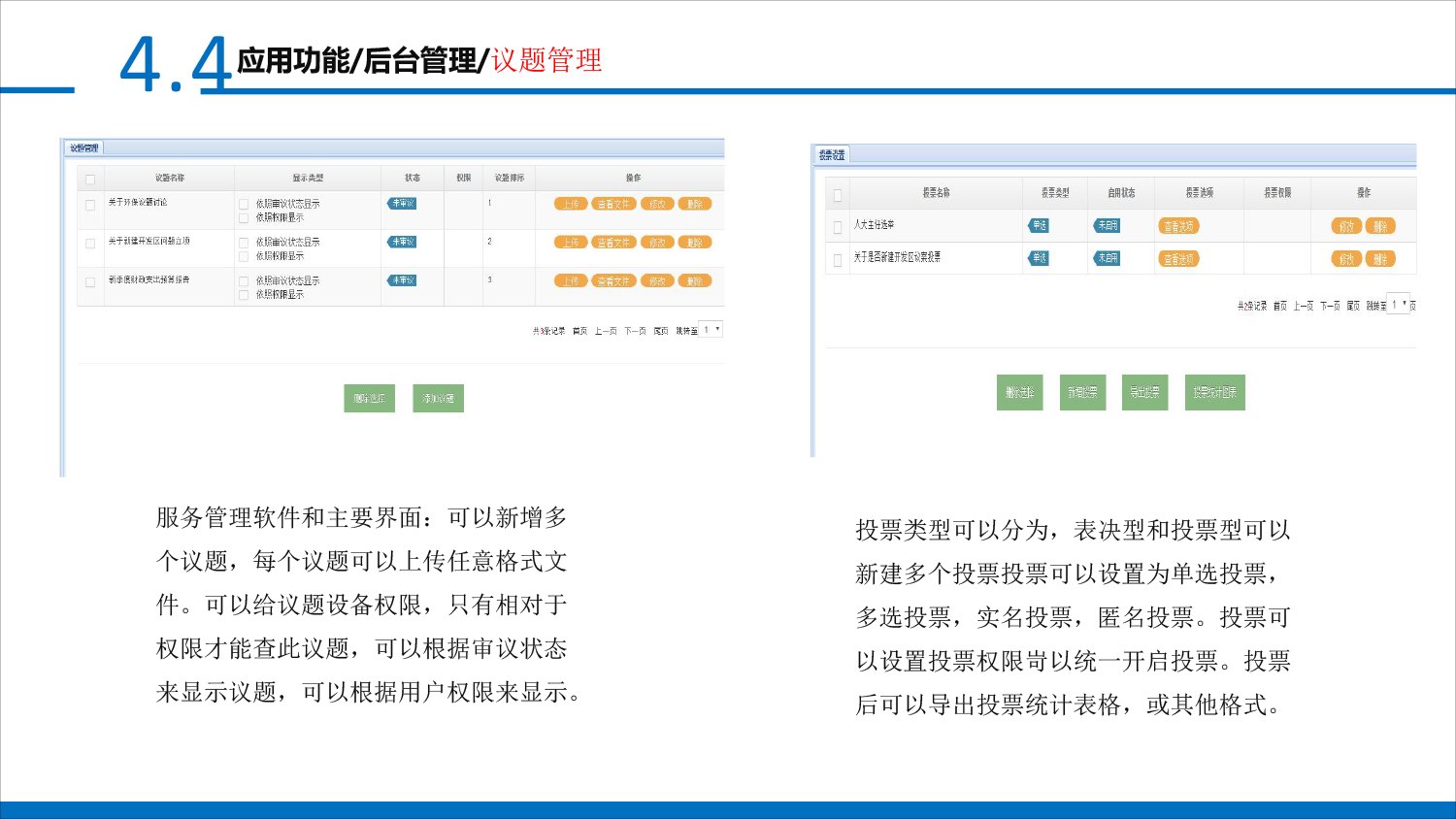This screenshot has width=1456, height=819.
Task: Click the 未启用 badge of 关于是否新建开发区议案投票
Action: [x=1107, y=258]
